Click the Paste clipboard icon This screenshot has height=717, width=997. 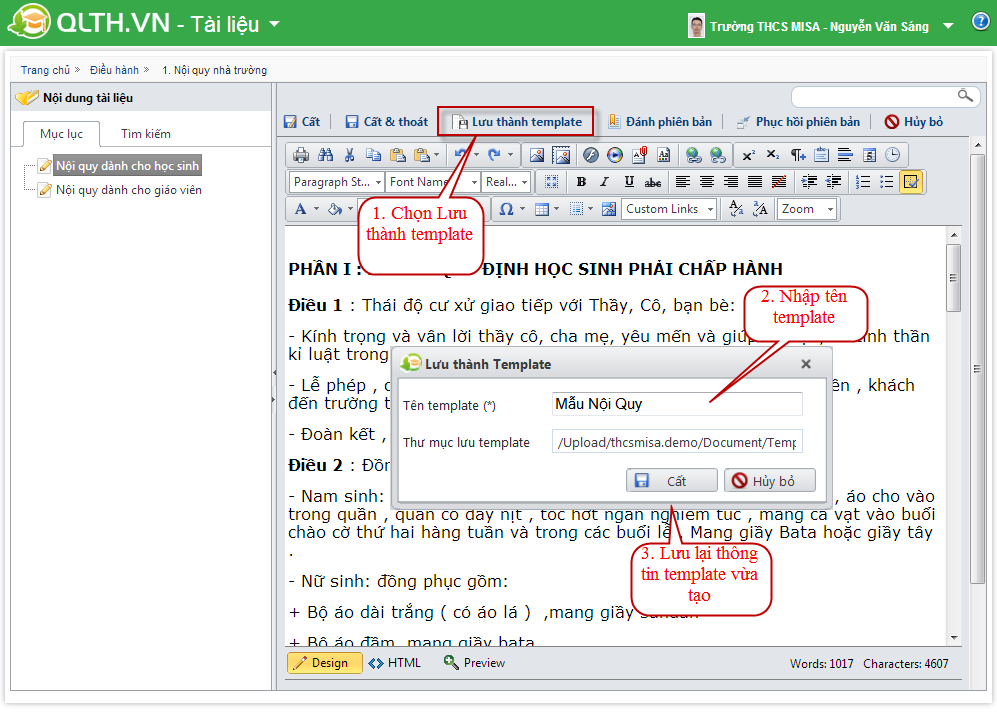[x=397, y=154]
